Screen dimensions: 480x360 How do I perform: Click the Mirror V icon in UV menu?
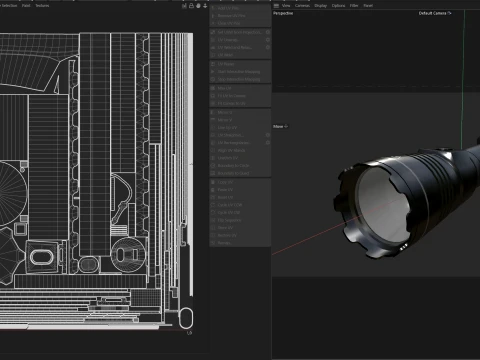(213, 120)
